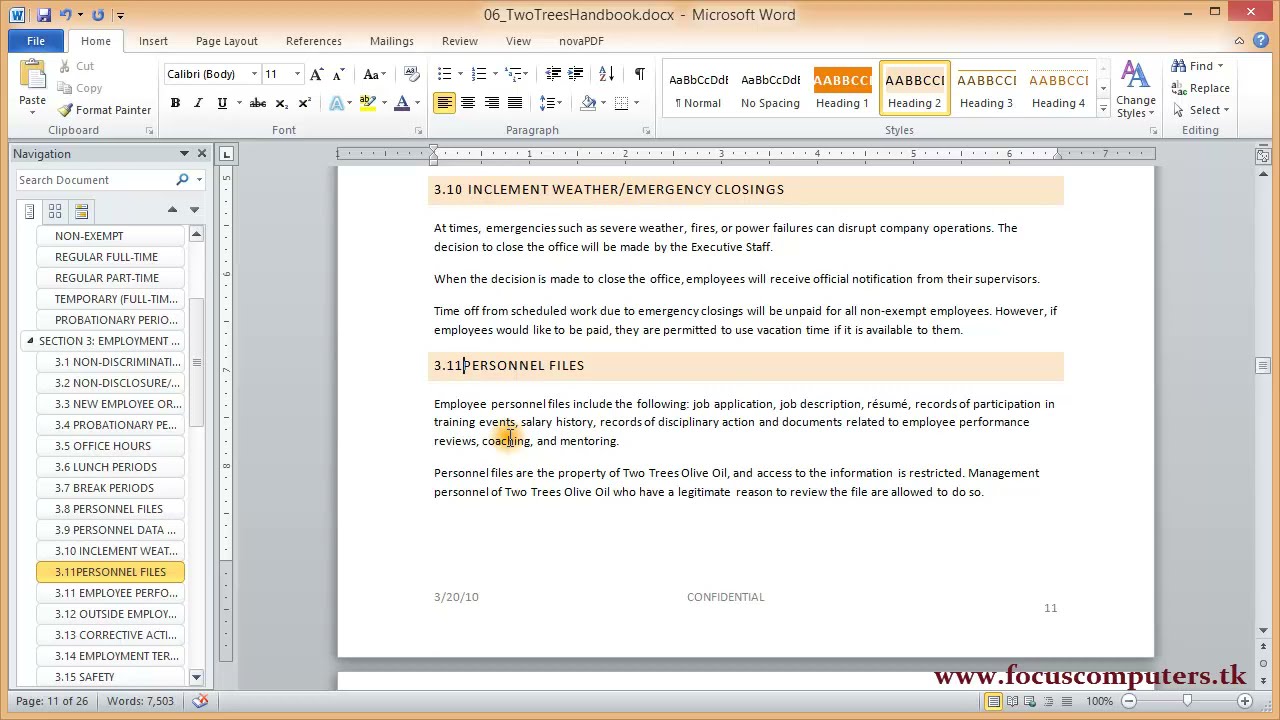Open the File tab
Image resolution: width=1280 pixels, height=720 pixels.
(36, 41)
